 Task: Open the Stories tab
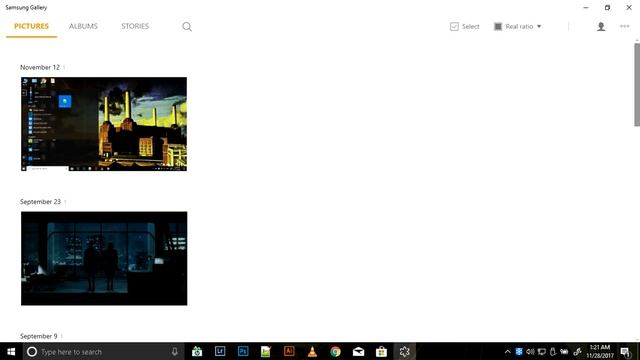click(135, 26)
